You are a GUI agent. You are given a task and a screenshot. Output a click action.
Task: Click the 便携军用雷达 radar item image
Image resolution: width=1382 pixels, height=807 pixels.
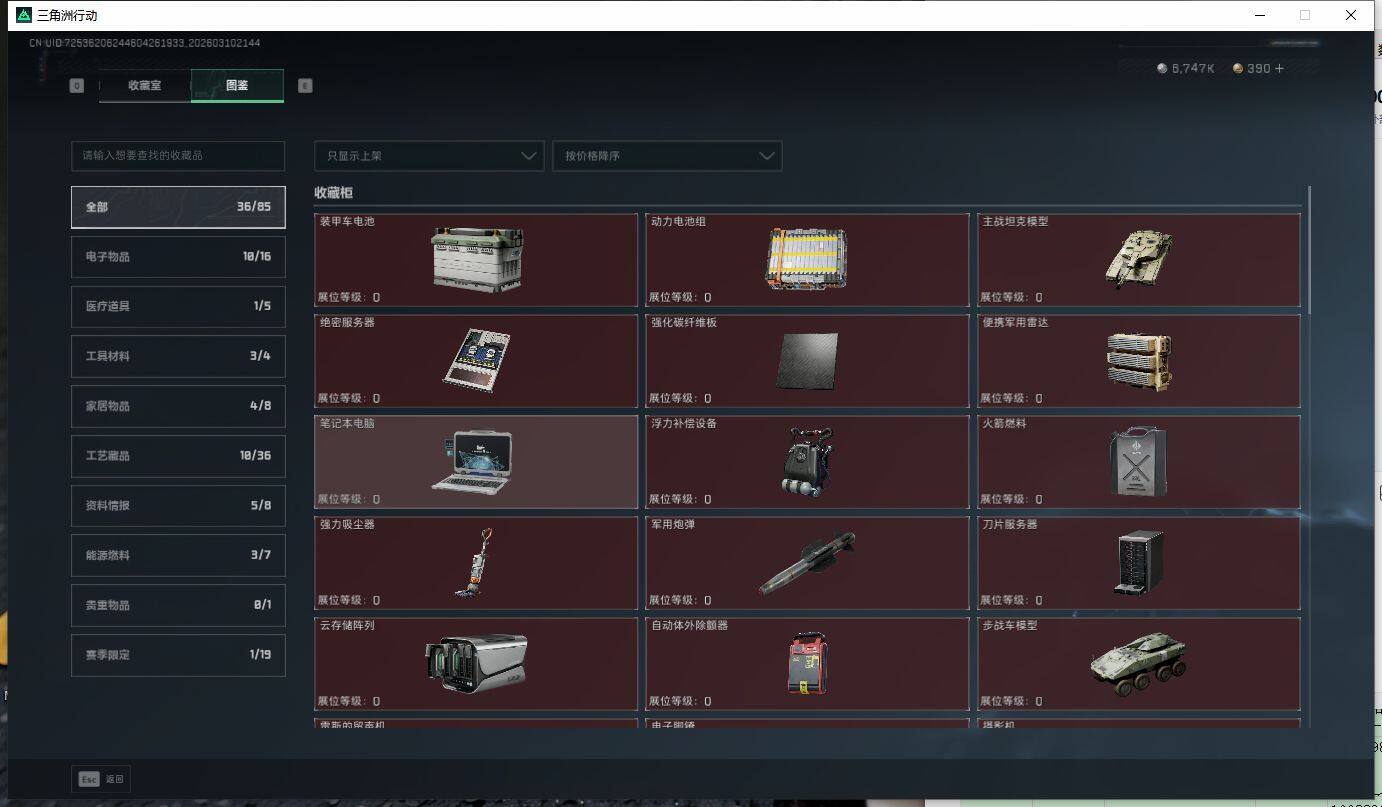(1139, 361)
